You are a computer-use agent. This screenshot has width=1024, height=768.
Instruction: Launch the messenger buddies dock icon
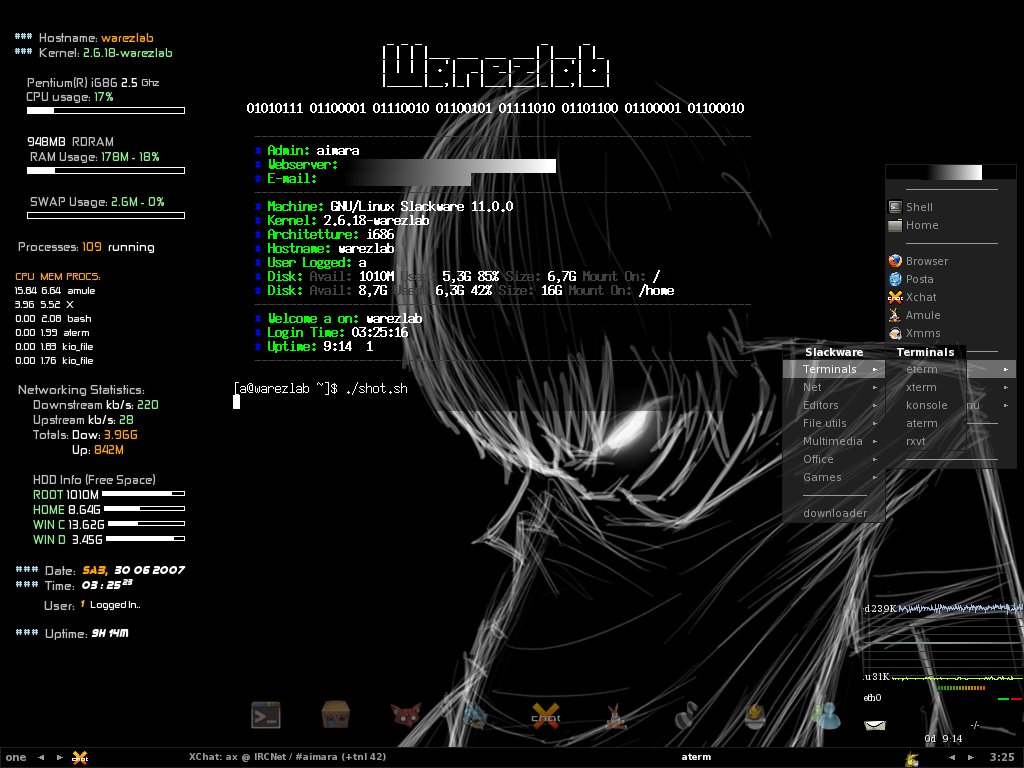825,715
